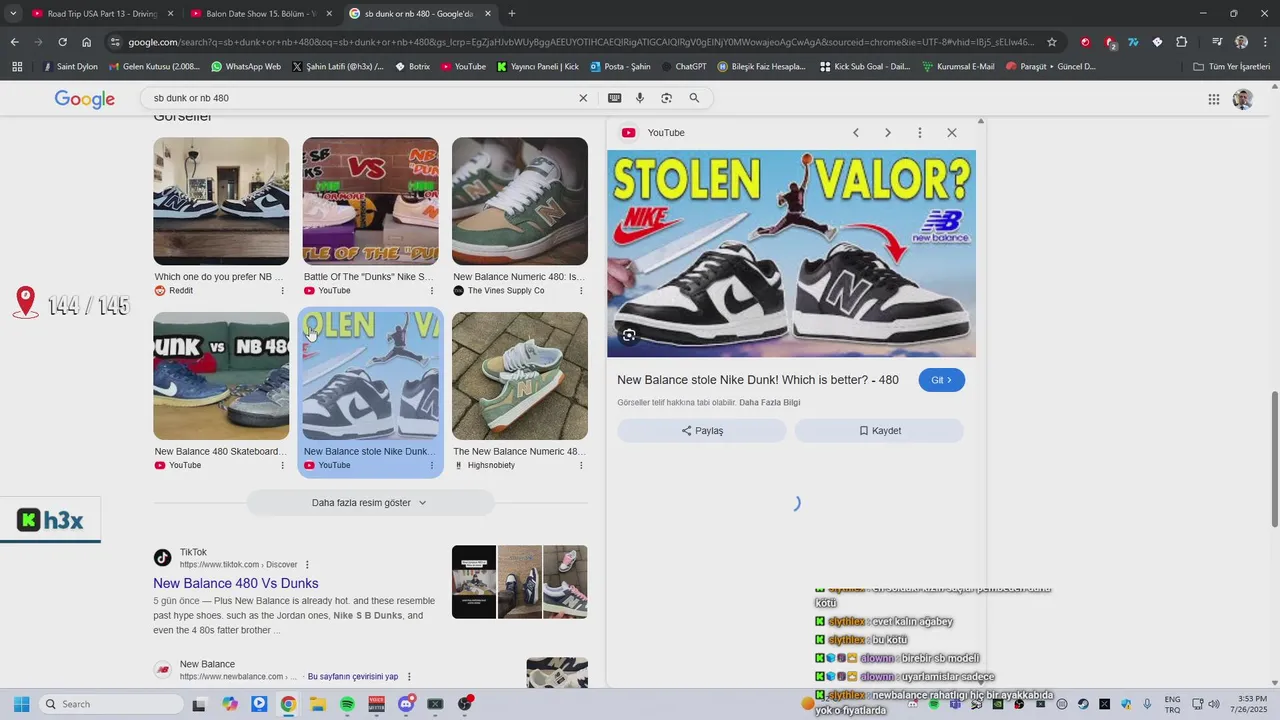Viewport: 1280px width, 720px height.
Task: Click the page vertical scrollbar thumb
Action: point(1274,459)
